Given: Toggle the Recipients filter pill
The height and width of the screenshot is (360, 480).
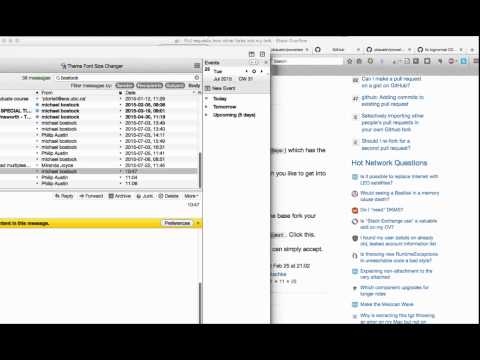Looking at the screenshot, I should tap(149, 86).
